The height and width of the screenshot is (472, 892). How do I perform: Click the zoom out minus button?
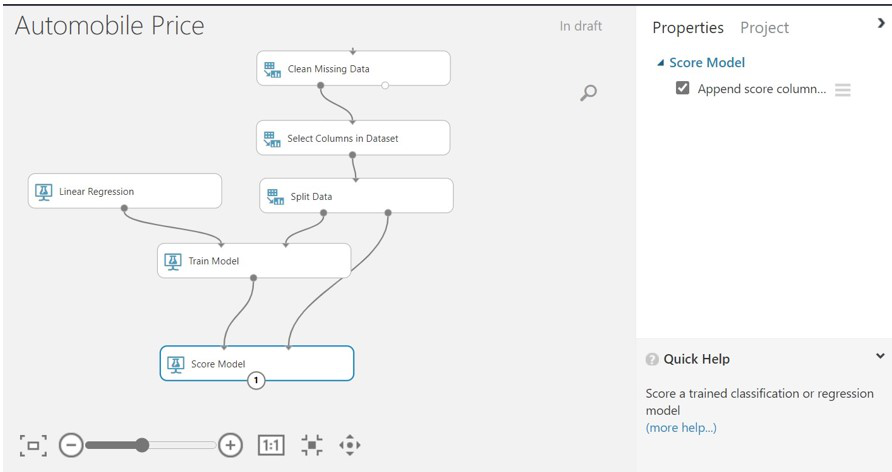(71, 445)
